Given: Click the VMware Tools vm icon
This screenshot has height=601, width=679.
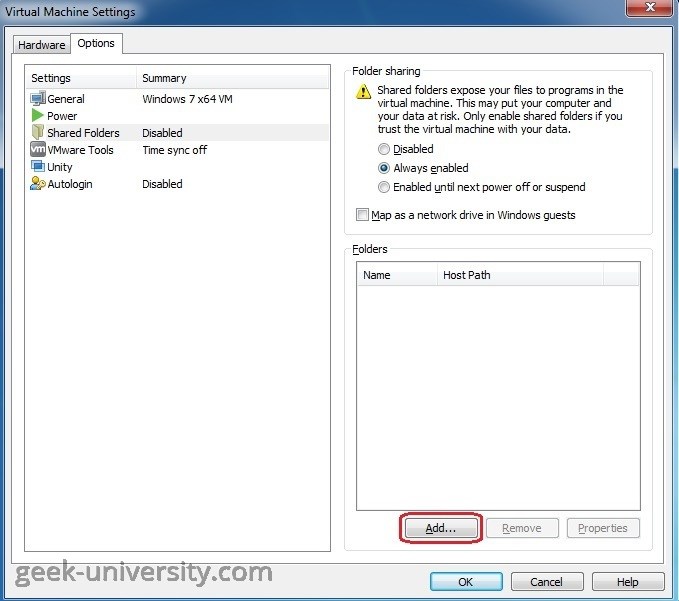Looking at the screenshot, I should (38, 149).
